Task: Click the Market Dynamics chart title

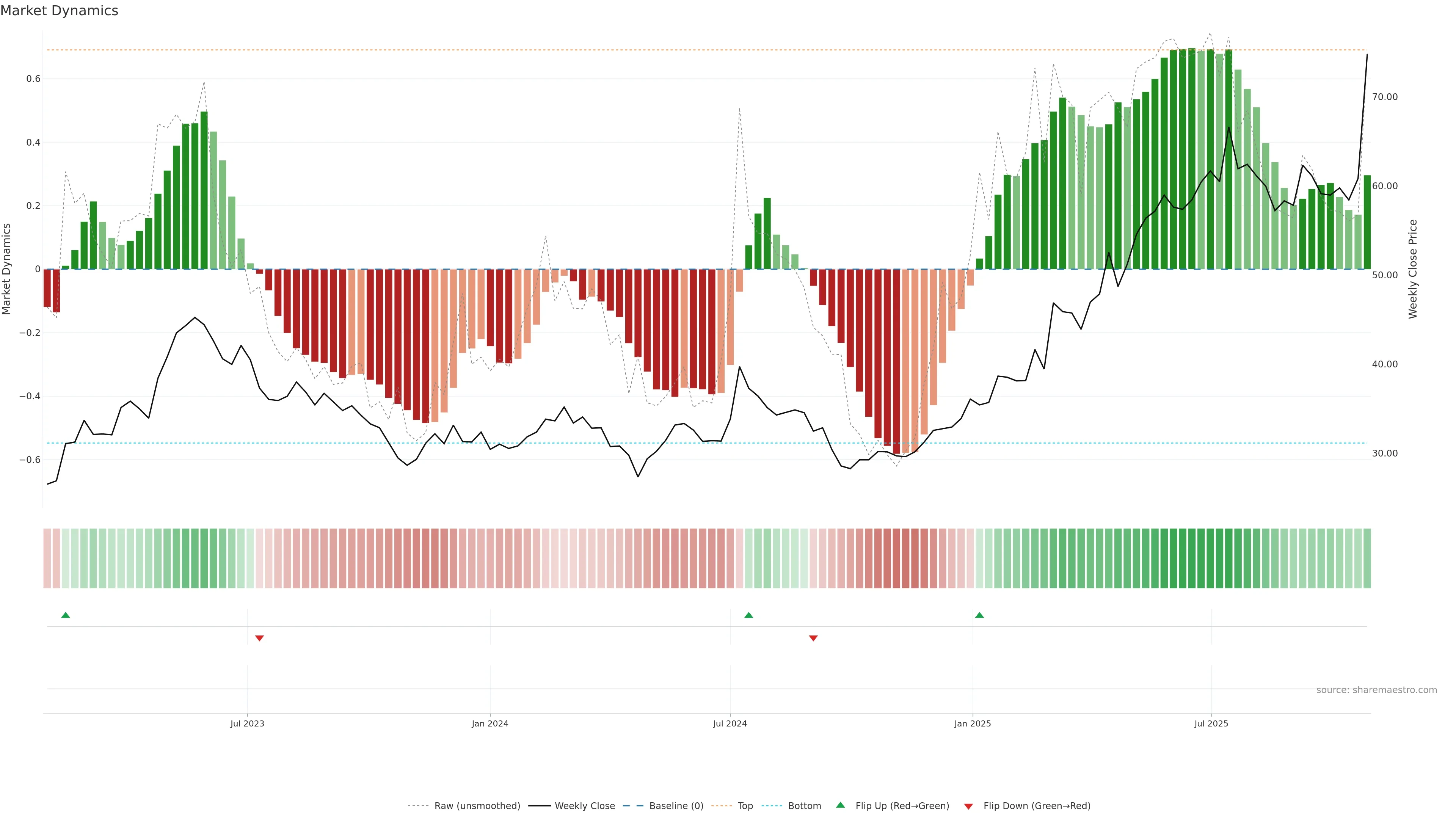Action: point(60,11)
